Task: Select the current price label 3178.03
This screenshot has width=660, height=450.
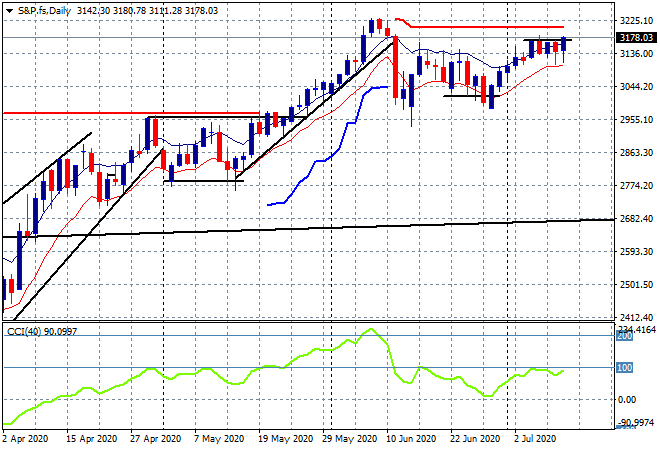Action: [636, 38]
